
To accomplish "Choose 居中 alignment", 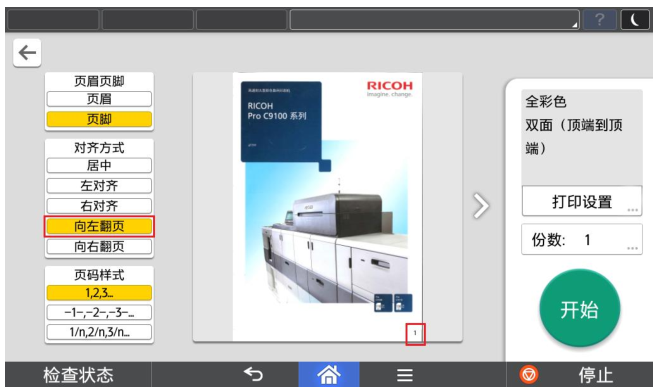I will (99, 165).
